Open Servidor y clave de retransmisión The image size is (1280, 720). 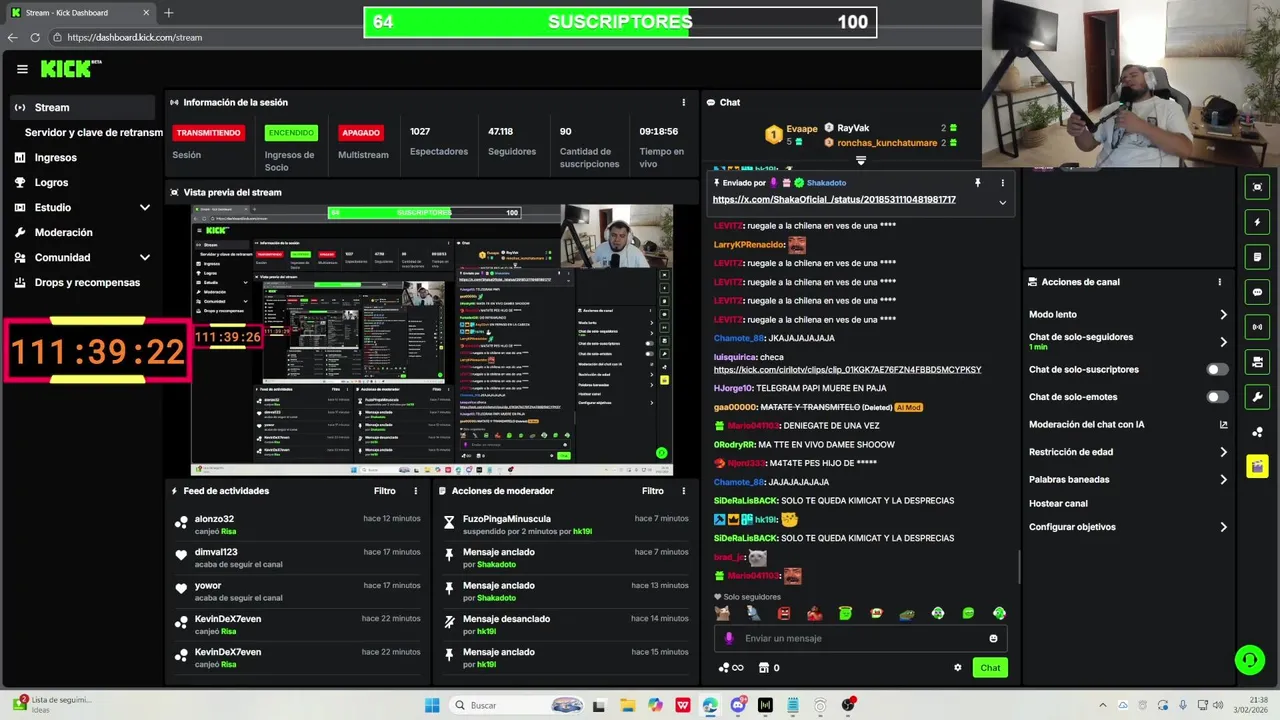click(94, 132)
